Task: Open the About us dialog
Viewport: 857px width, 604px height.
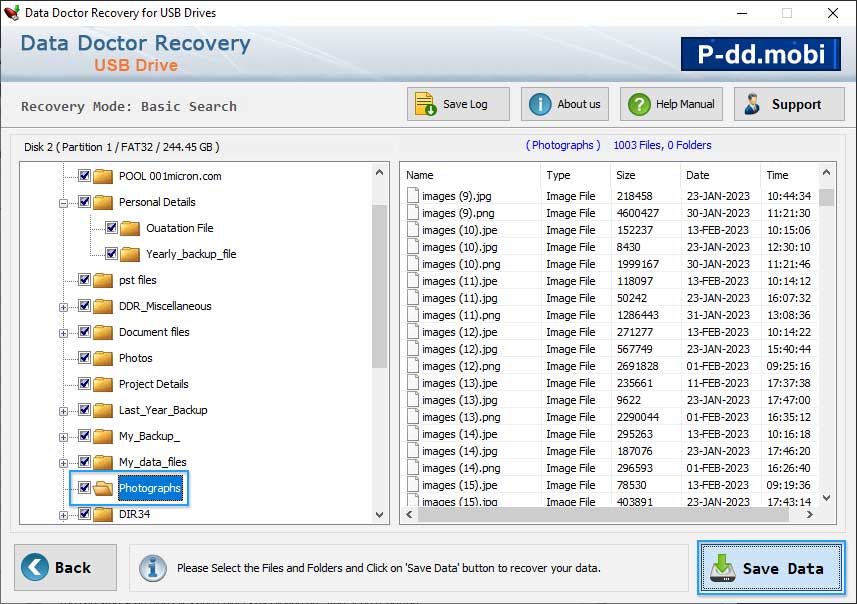Action: point(565,104)
